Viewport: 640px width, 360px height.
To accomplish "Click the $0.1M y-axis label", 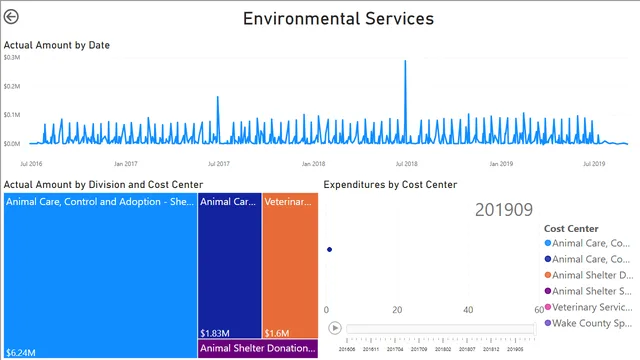I will pos(12,115).
